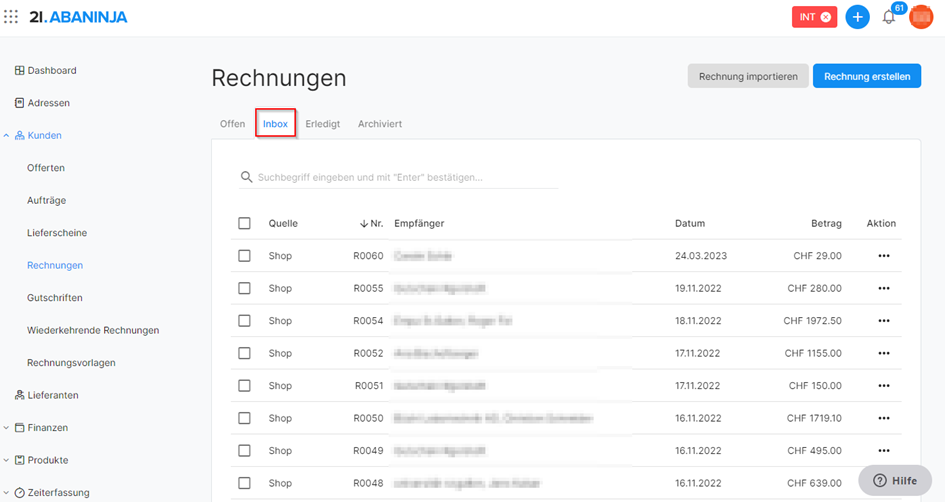
Task: Open three-dot actions for invoice R0060
Action: 883,256
